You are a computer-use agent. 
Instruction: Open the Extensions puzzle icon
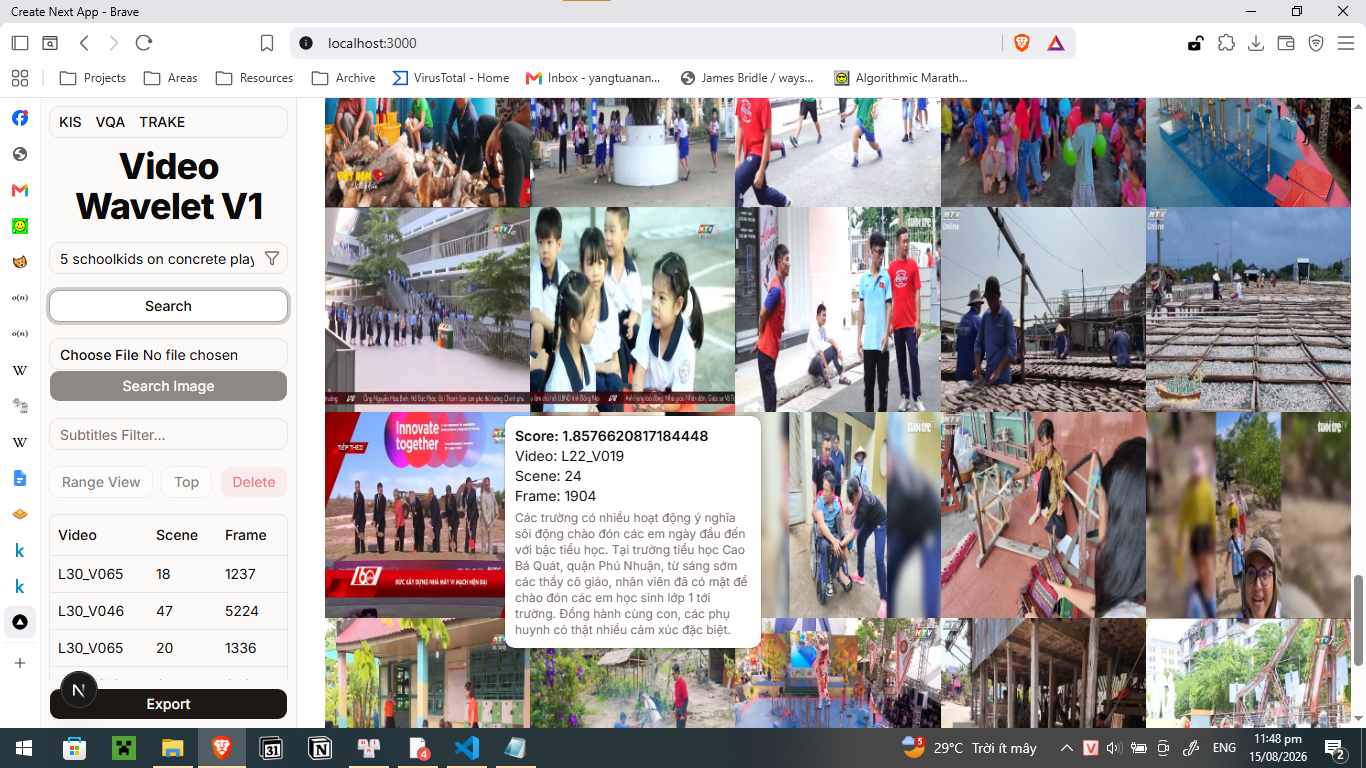point(1226,43)
